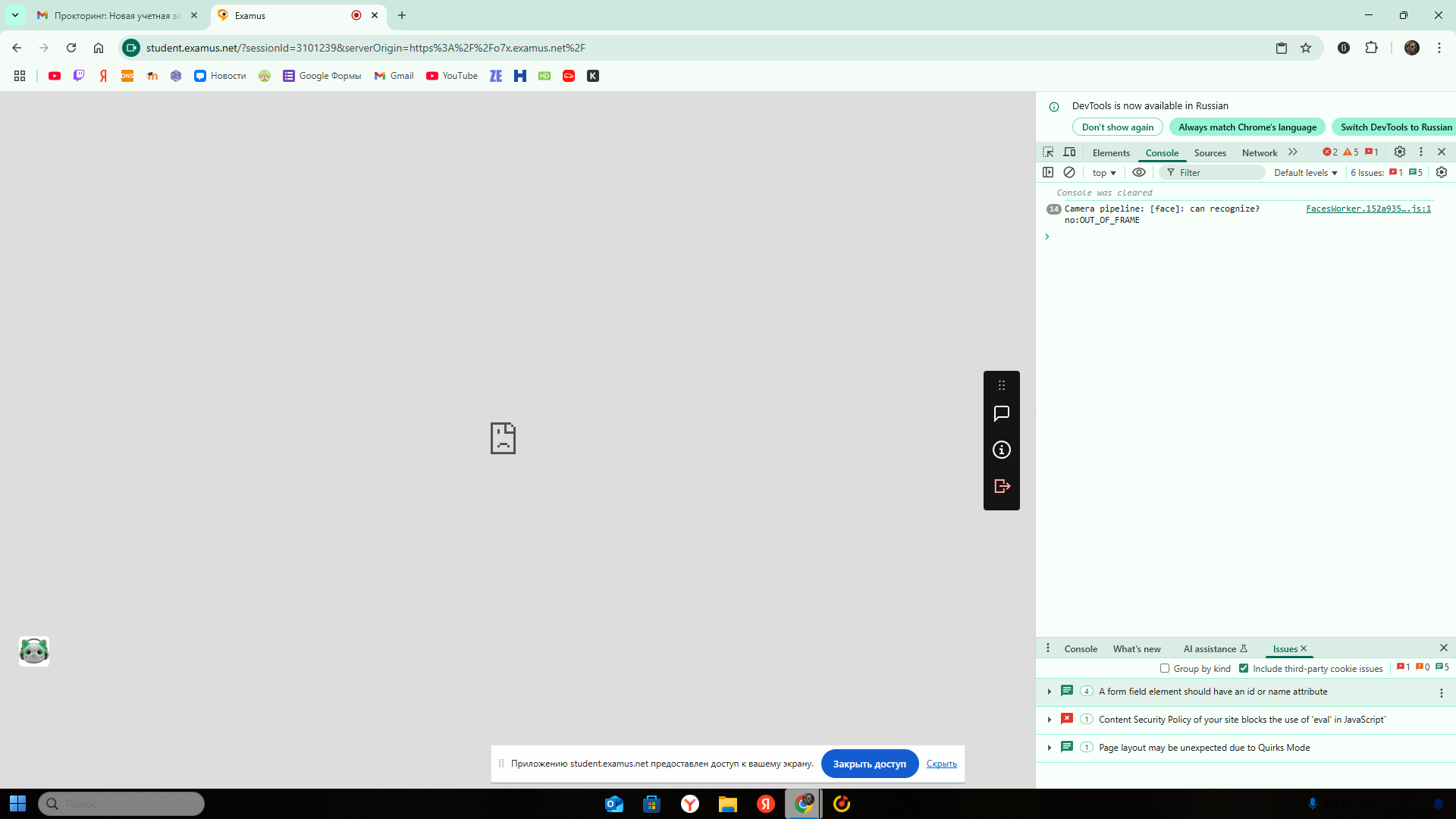Open the chat icon in Examus sidebar
Image resolution: width=1456 pixels, height=819 pixels.
pyautogui.click(x=1001, y=413)
